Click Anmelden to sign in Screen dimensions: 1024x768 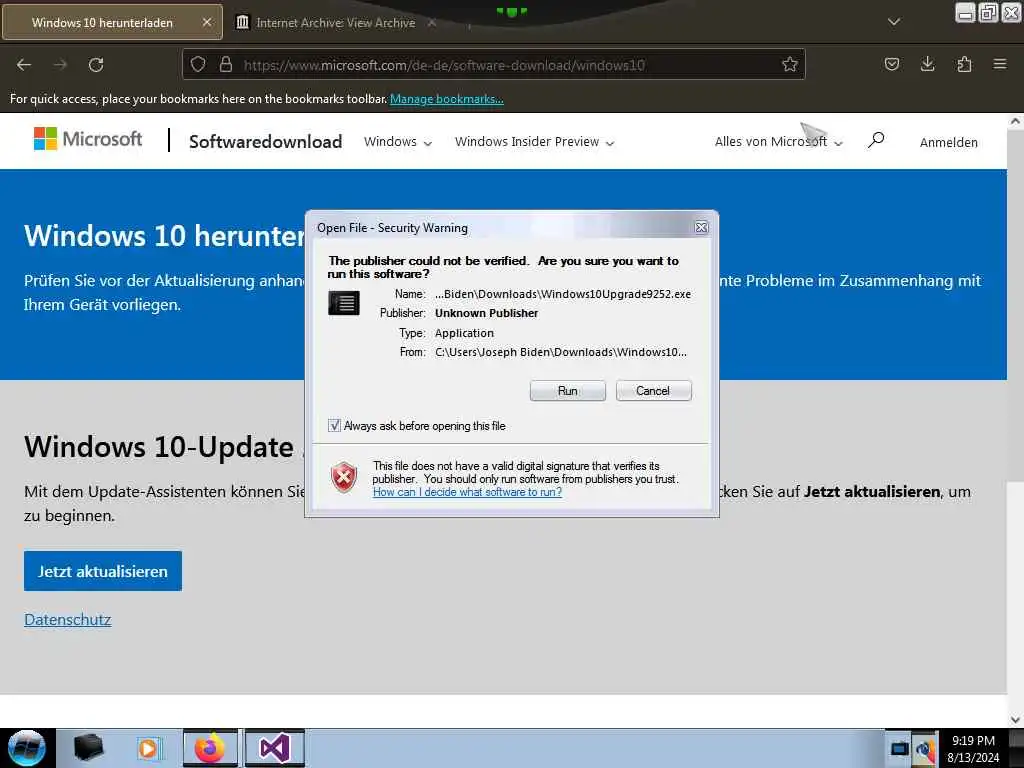[x=948, y=142]
